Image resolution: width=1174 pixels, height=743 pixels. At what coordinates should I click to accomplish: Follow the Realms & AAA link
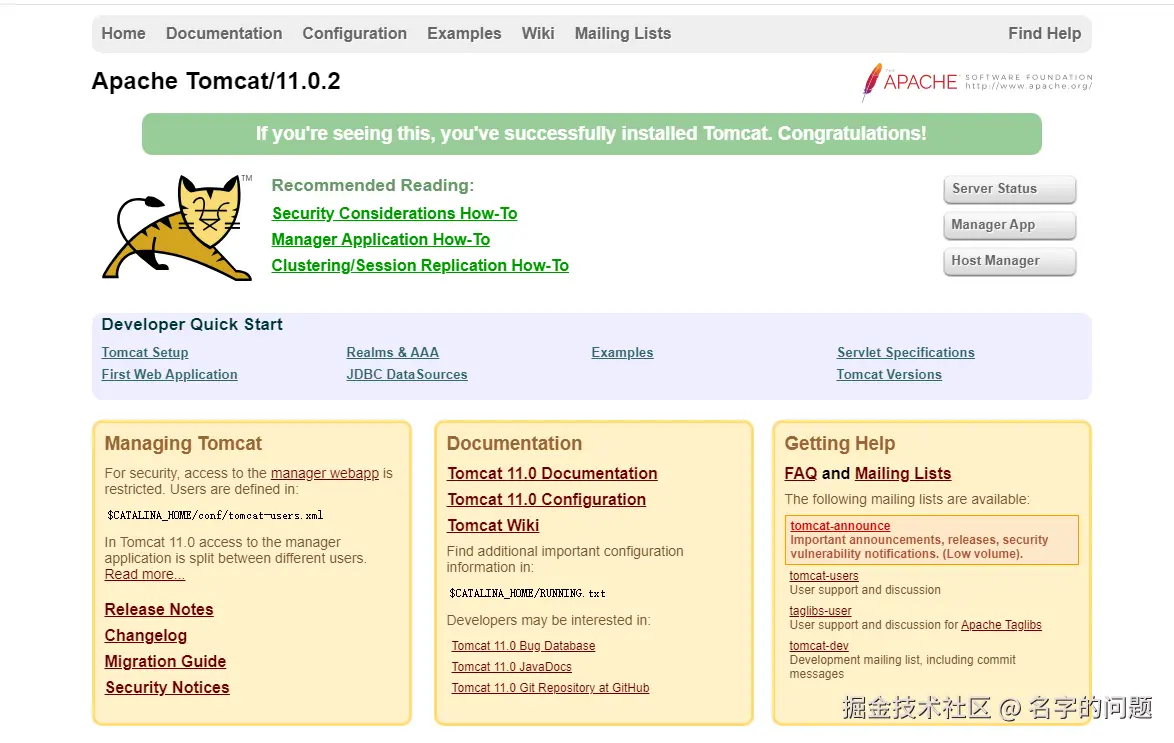392,353
